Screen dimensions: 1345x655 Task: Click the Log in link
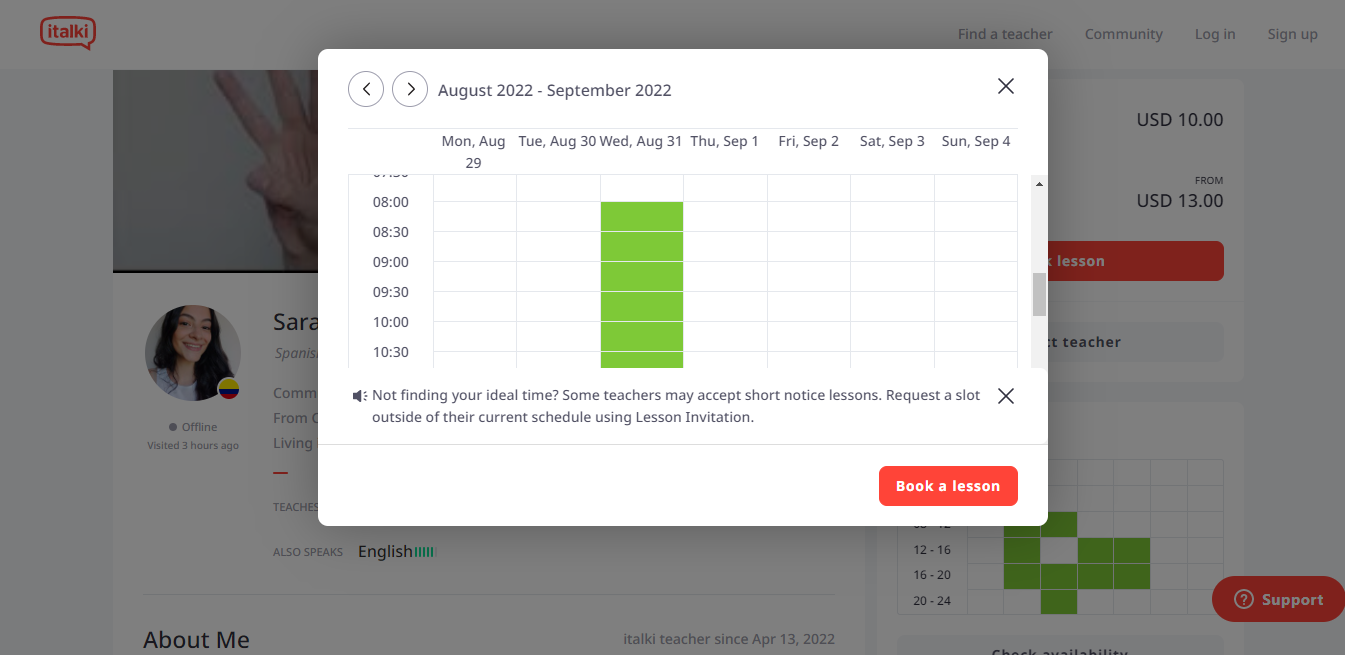click(x=1214, y=34)
